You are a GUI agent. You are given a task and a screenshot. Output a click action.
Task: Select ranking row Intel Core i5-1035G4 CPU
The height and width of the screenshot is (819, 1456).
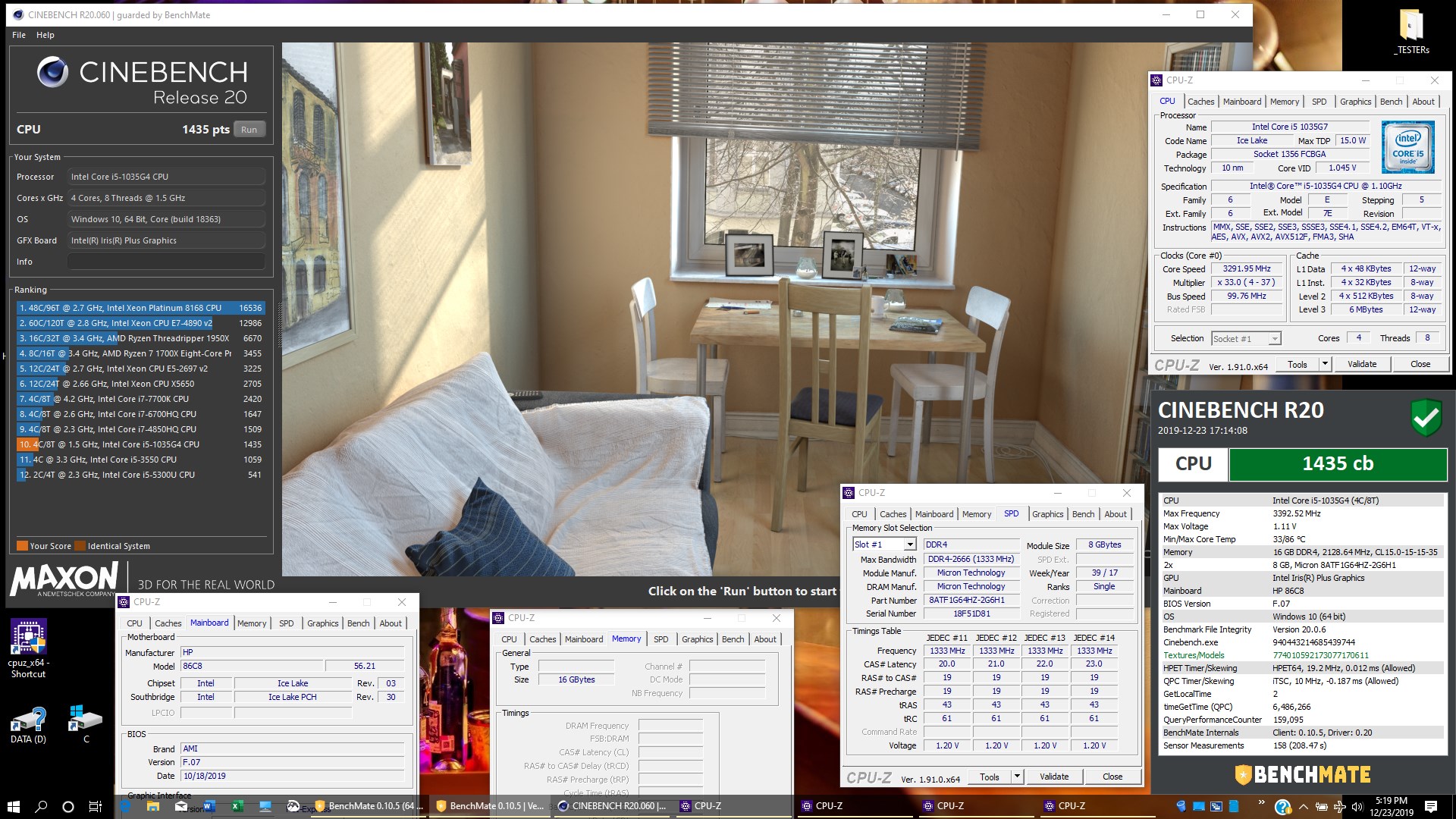[140, 444]
